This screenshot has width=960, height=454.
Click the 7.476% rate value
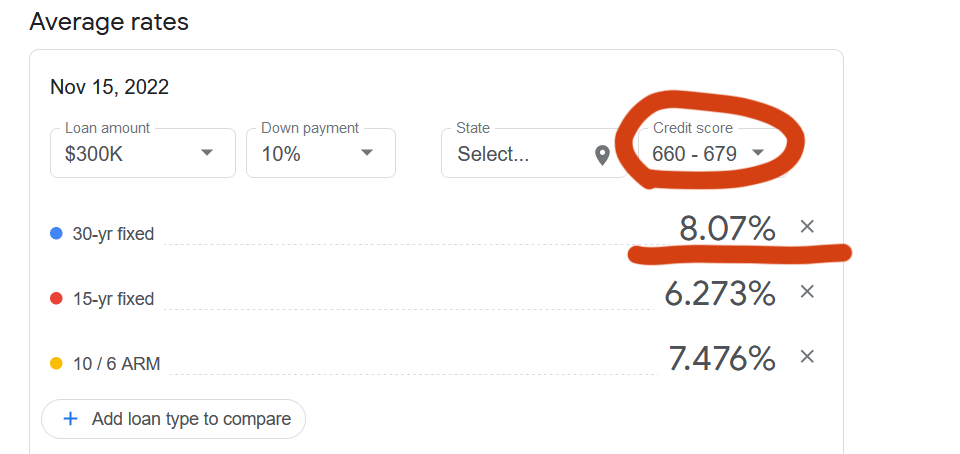pyautogui.click(x=722, y=359)
